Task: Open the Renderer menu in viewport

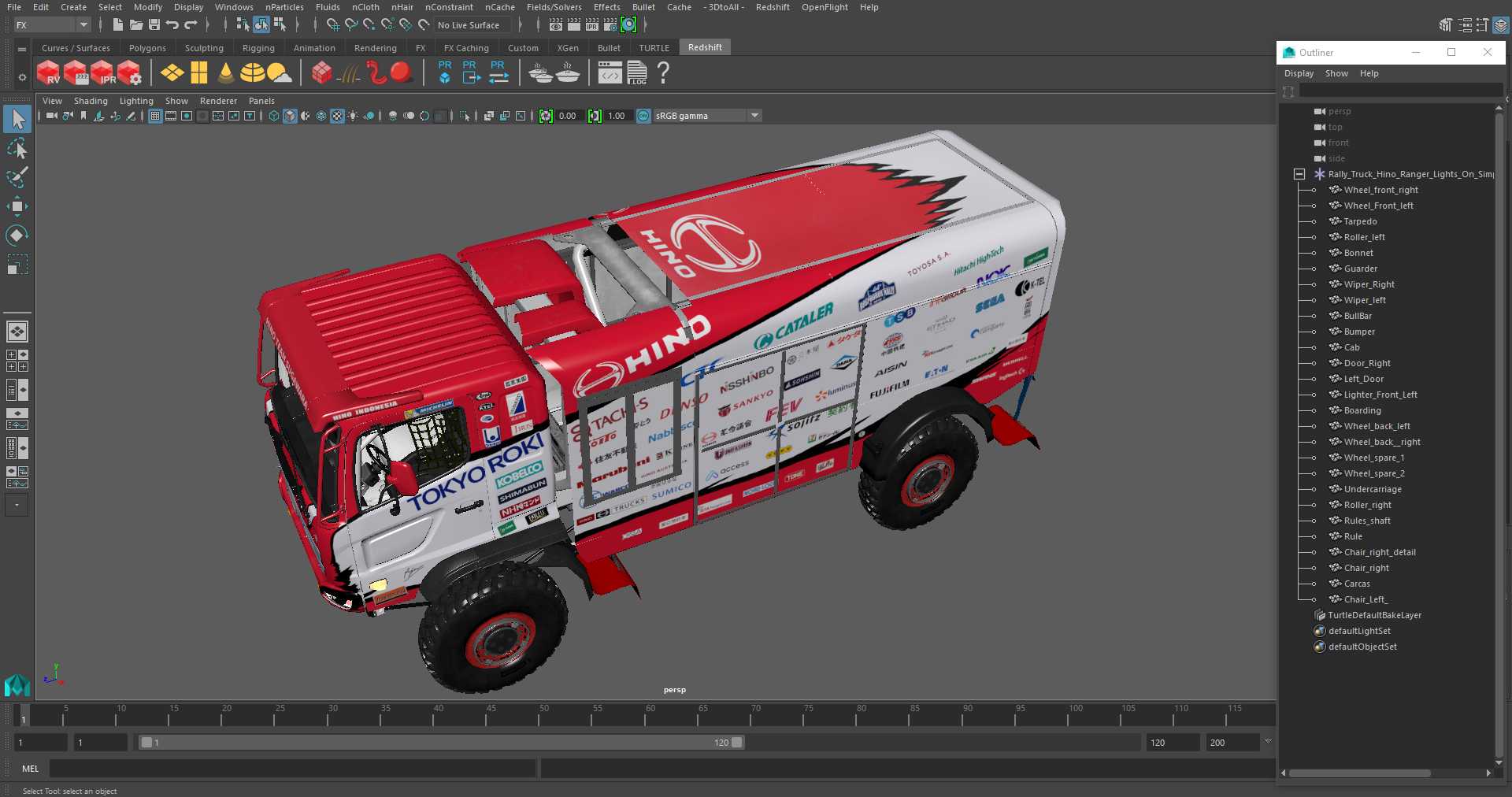Action: coord(218,101)
